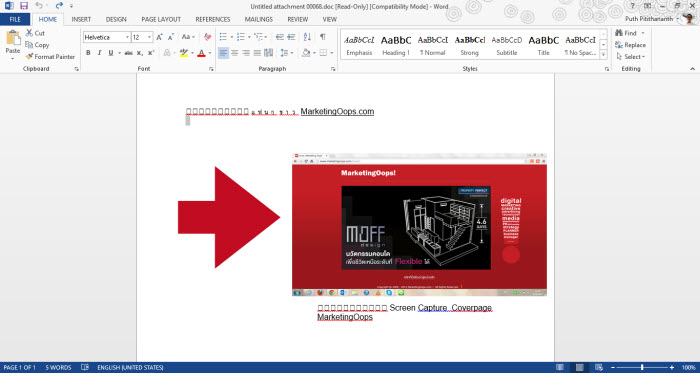
Task: Apply the Title style
Action: [544, 45]
